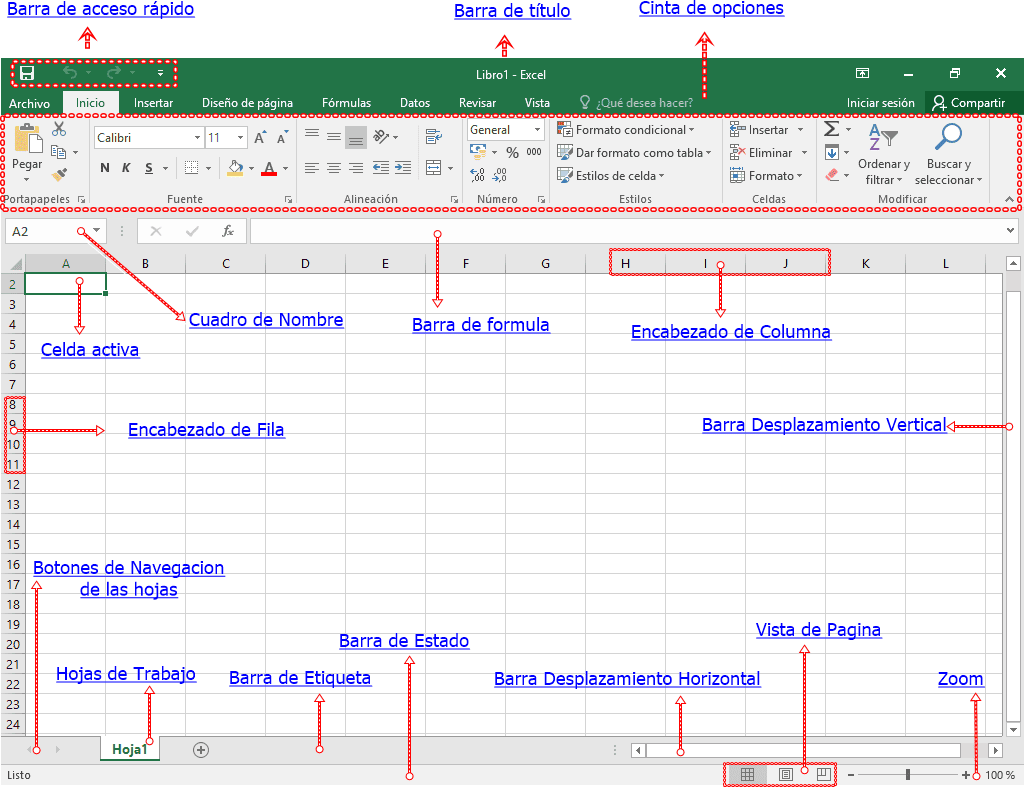1026x788 pixels.
Task: Switch to the Fórmulas ribbon tab
Action: [x=346, y=102]
